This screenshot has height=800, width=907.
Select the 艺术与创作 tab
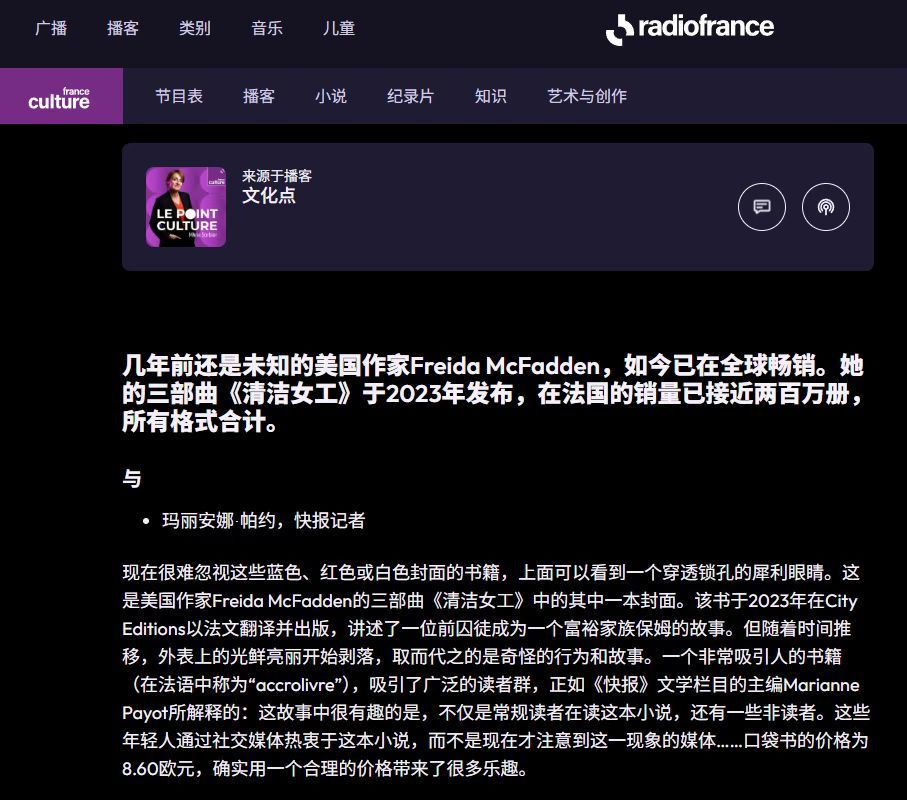pyautogui.click(x=587, y=96)
